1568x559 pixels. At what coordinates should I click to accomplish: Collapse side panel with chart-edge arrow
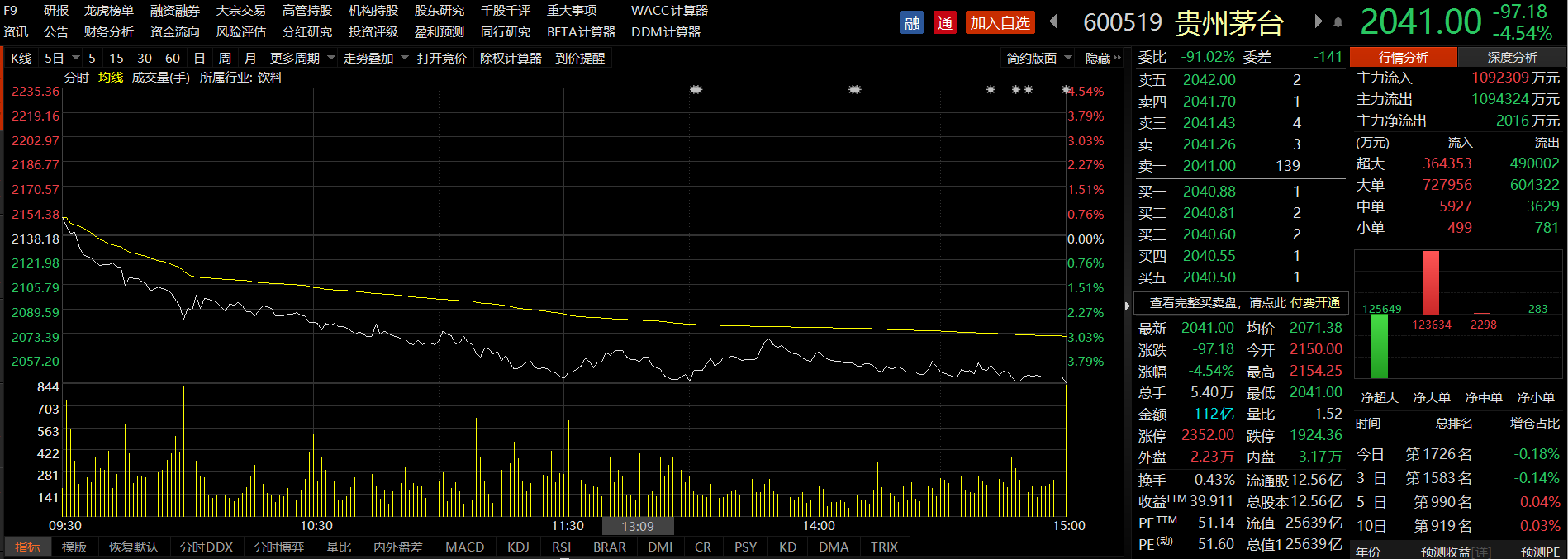[1128, 306]
